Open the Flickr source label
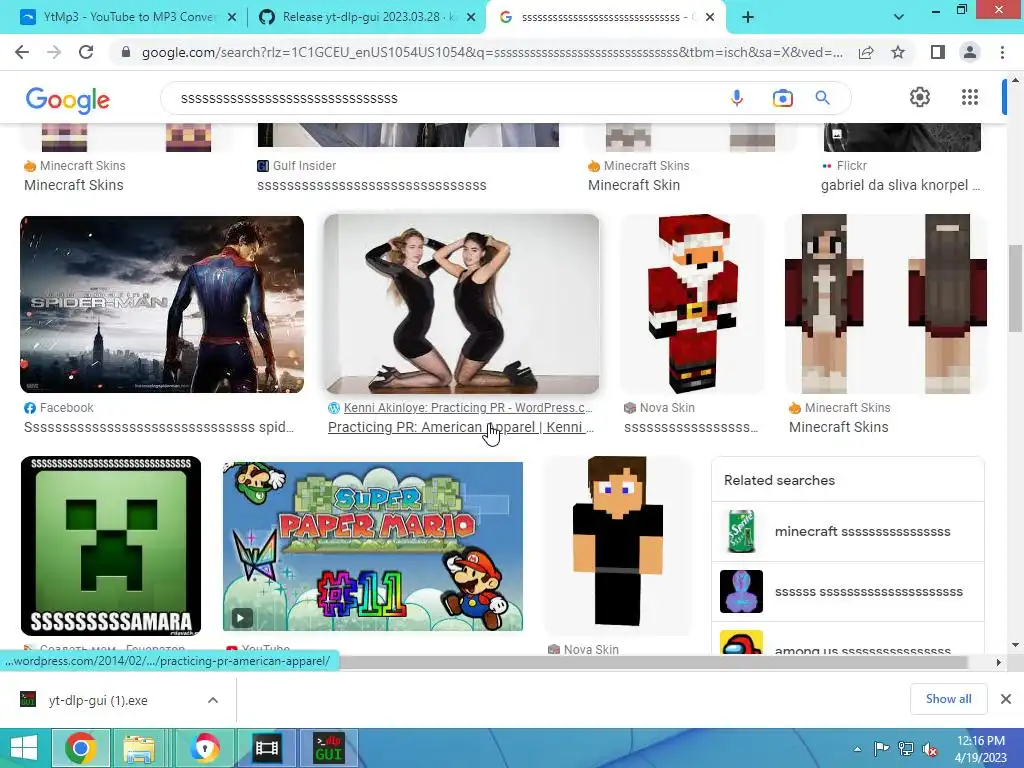 (852, 166)
